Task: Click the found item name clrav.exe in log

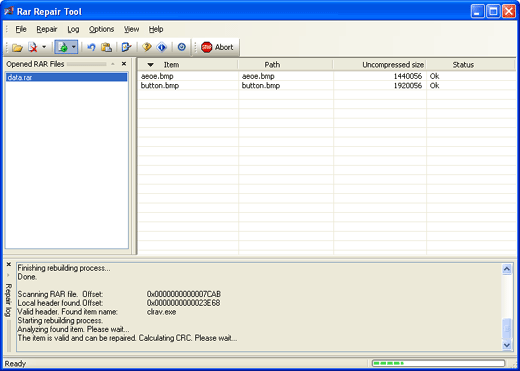Action: 161,312
